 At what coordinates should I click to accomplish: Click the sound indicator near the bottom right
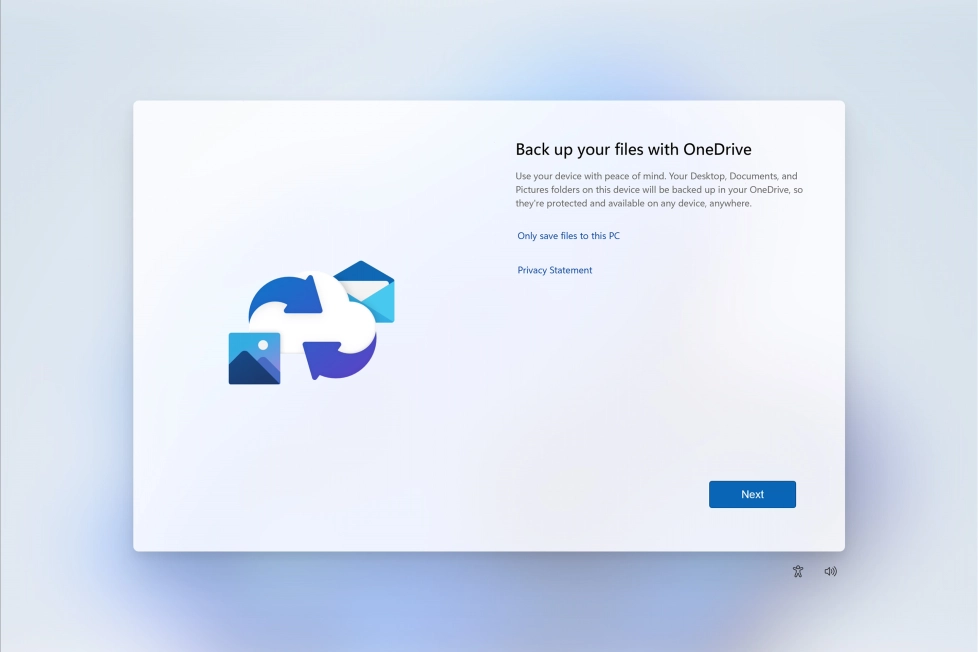(x=830, y=570)
